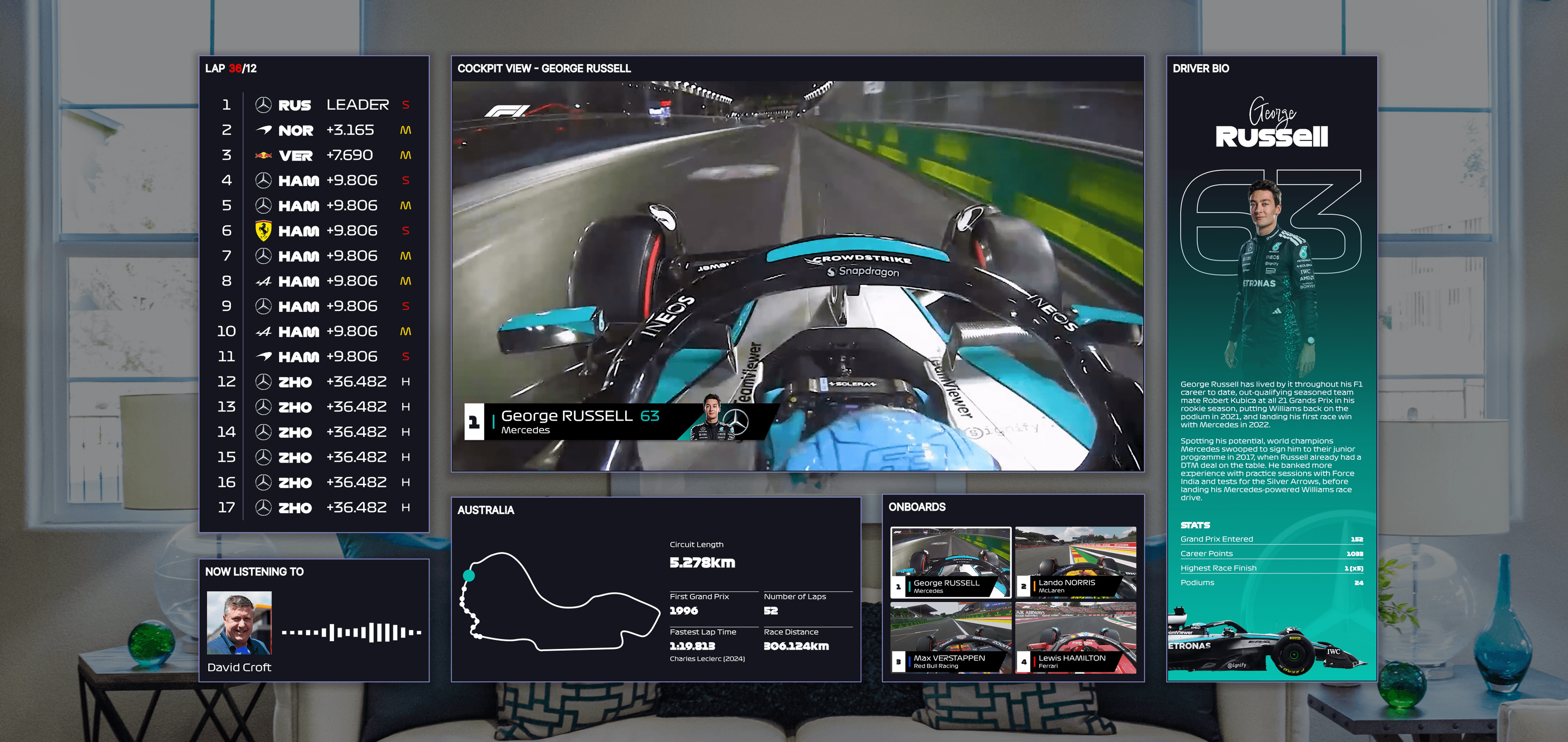This screenshot has height=742, width=1568.
Task: Click the McLaren logo beside NOR
Action: coord(263,130)
